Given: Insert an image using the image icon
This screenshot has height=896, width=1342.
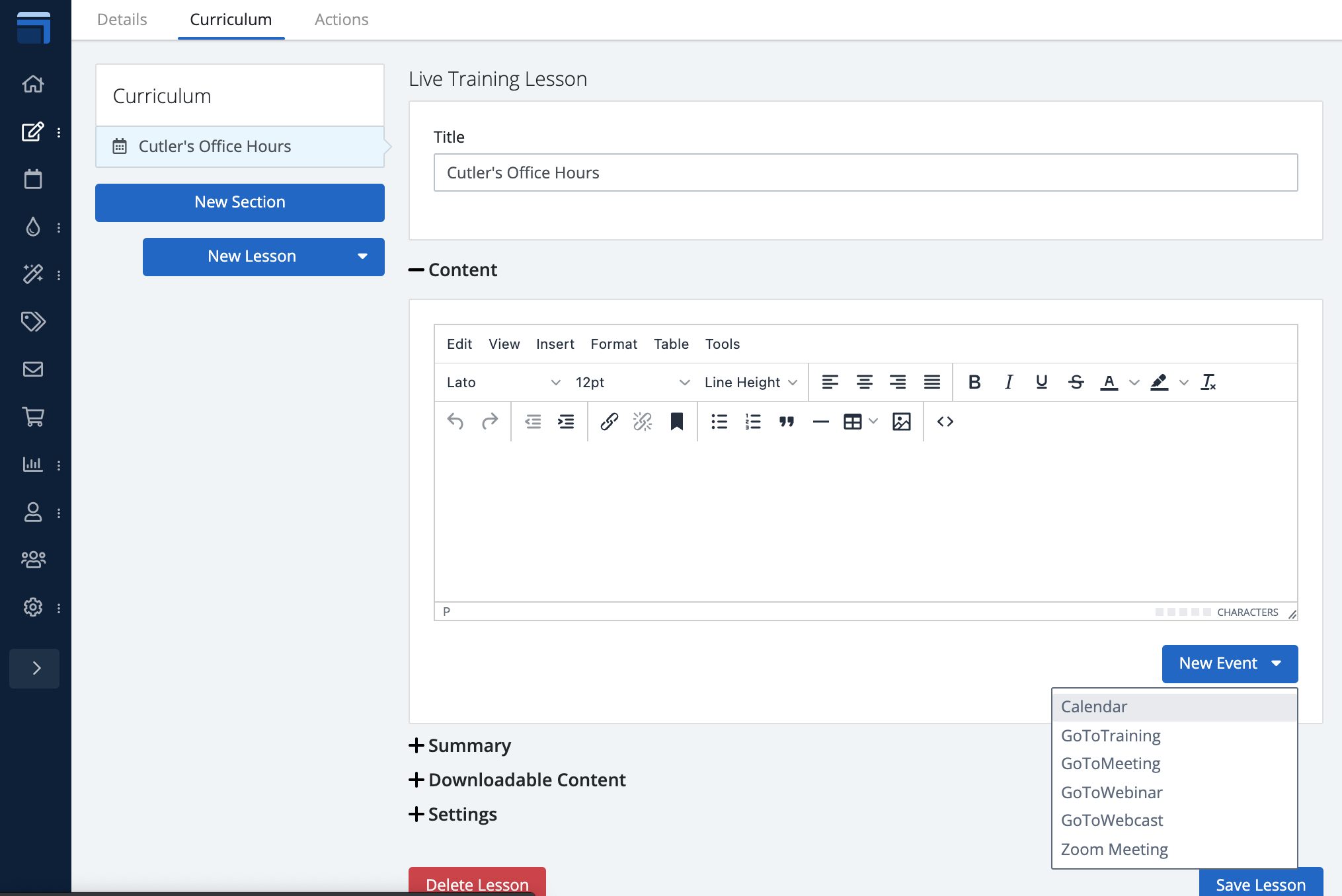Looking at the screenshot, I should (x=901, y=422).
